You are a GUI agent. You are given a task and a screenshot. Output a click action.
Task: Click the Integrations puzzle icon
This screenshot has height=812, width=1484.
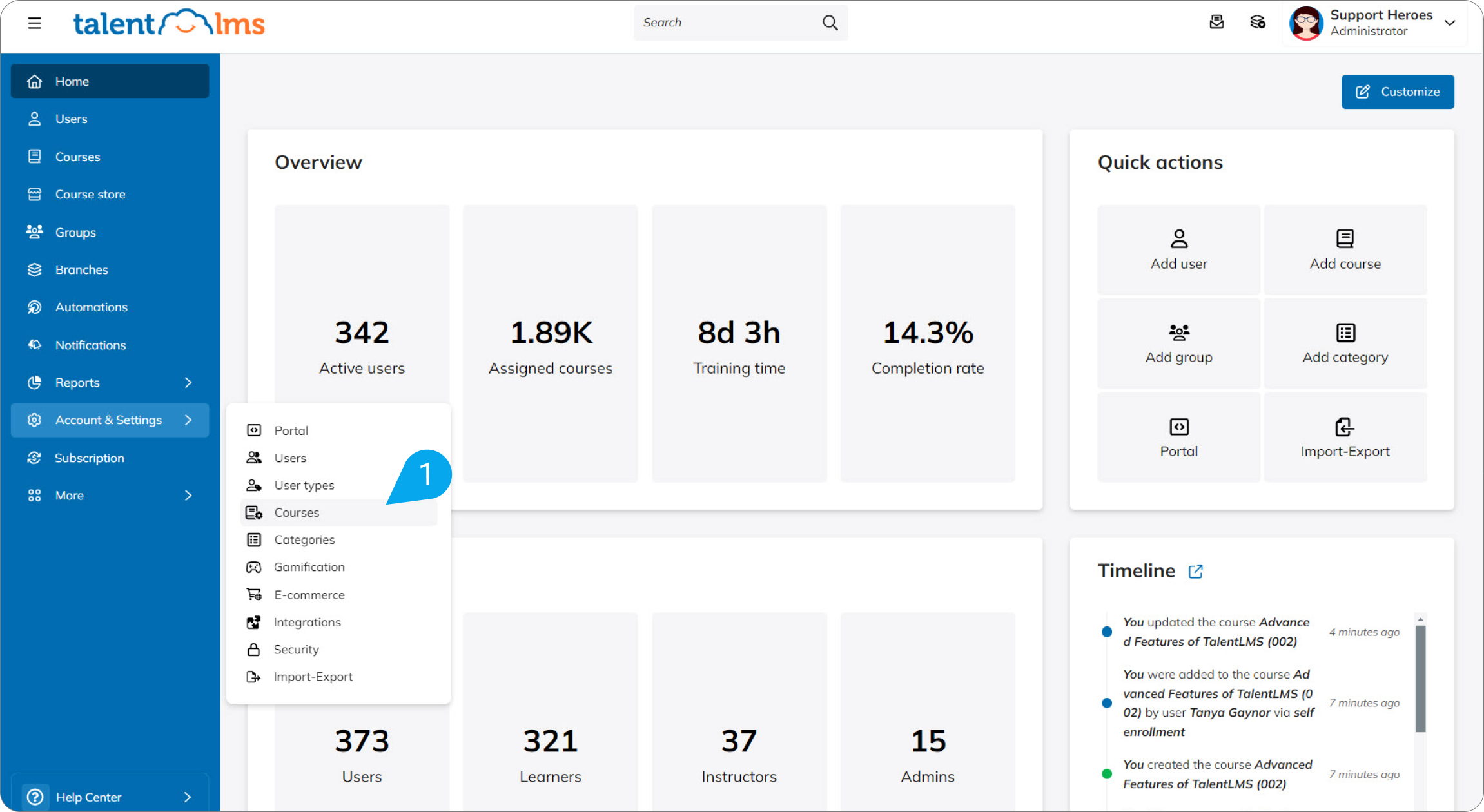[x=254, y=623]
